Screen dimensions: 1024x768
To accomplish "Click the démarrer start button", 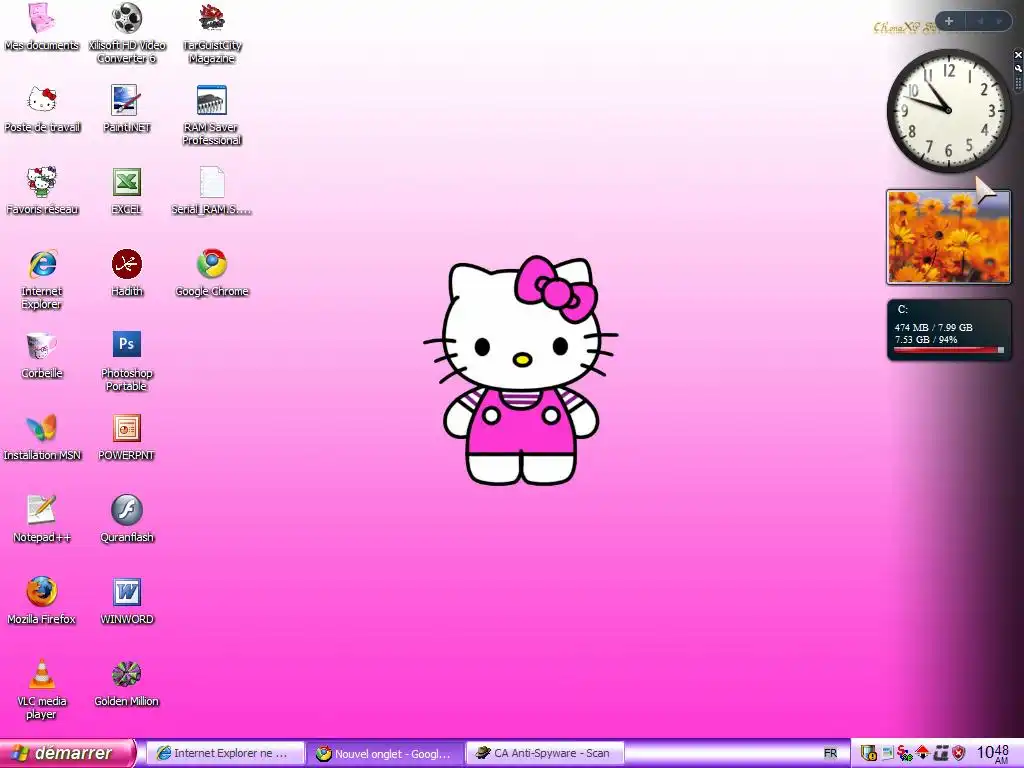I will pos(67,753).
